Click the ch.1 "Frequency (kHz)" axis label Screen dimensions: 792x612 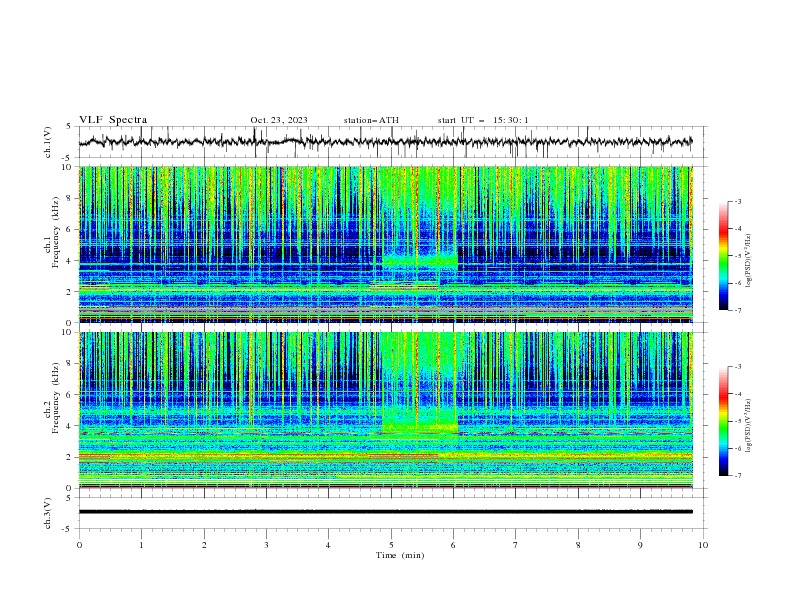[55, 232]
